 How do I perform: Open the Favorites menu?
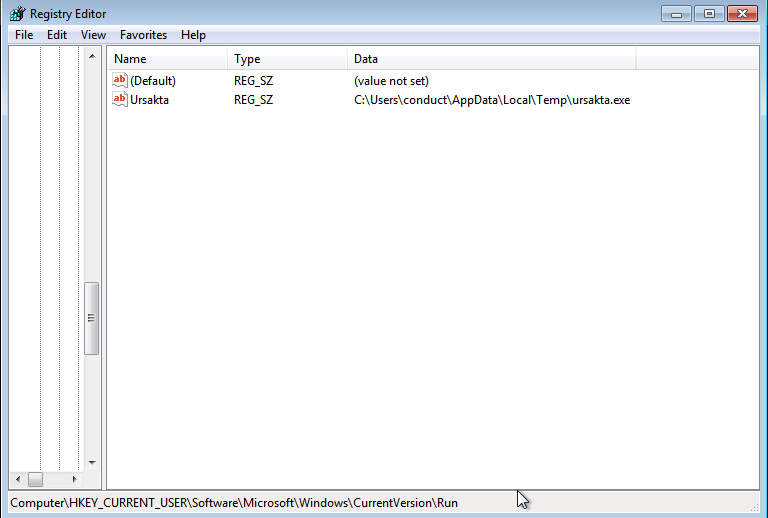pos(144,35)
